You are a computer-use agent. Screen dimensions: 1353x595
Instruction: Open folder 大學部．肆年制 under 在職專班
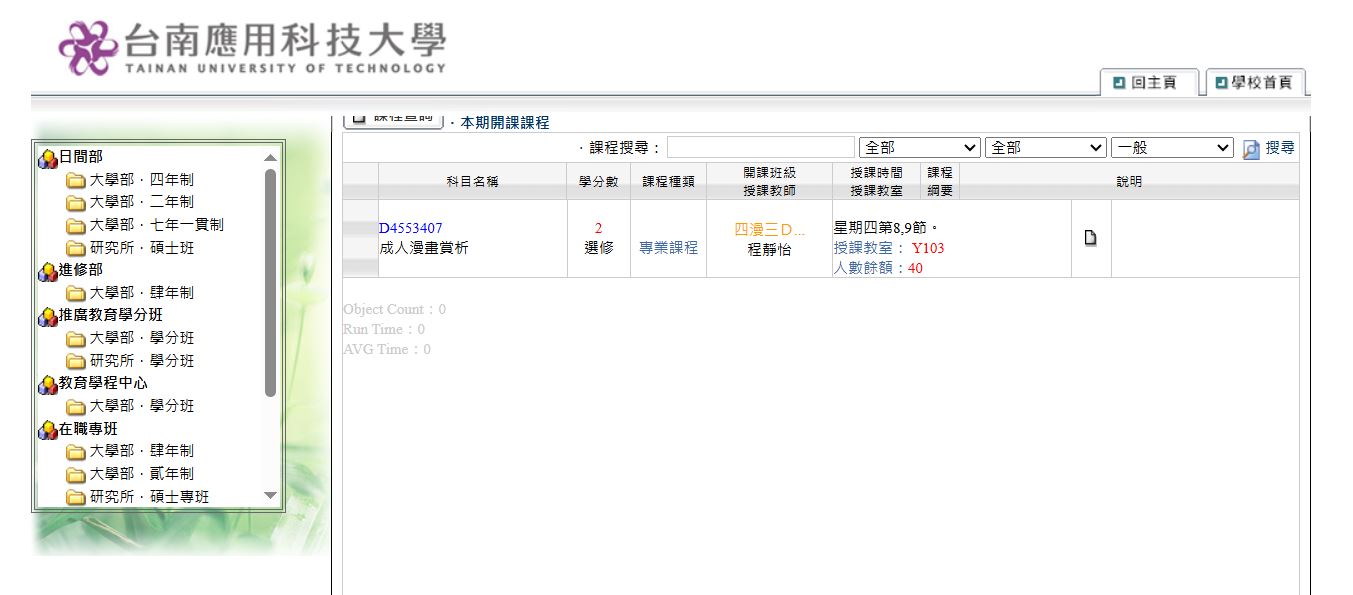(x=142, y=451)
